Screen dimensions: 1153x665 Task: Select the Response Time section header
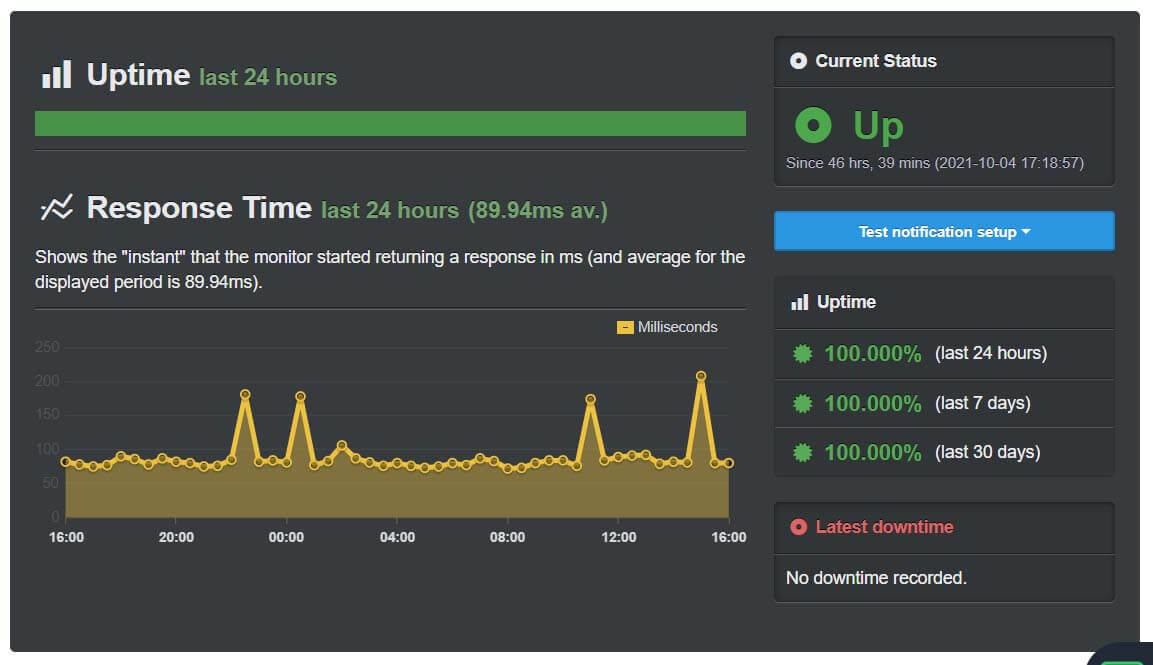(x=199, y=207)
